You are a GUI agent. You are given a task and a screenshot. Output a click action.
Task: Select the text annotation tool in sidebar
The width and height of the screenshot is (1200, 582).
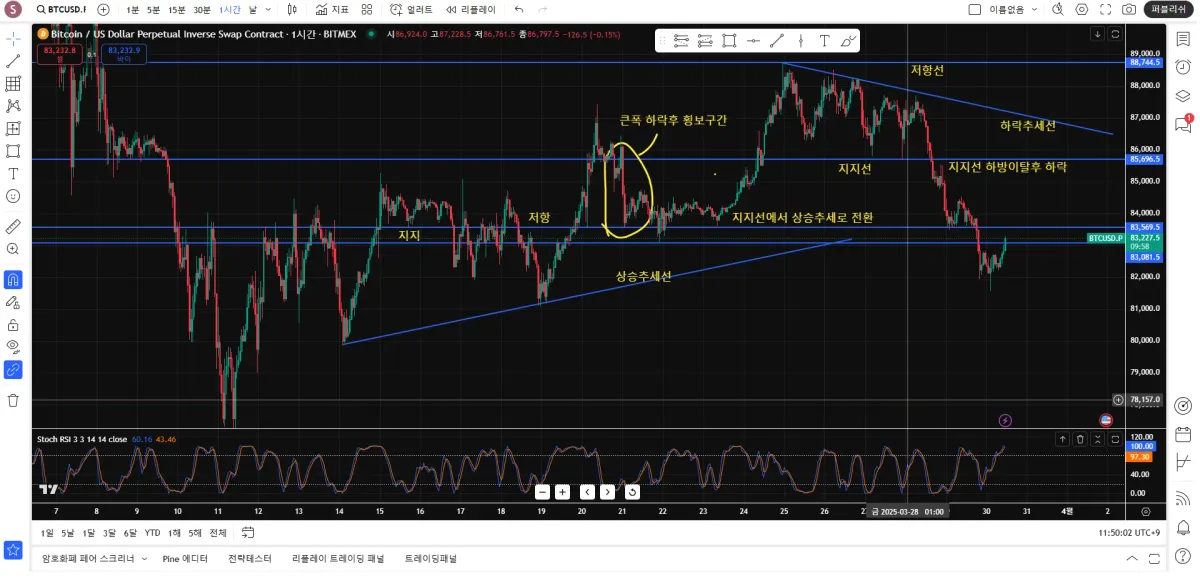point(13,174)
